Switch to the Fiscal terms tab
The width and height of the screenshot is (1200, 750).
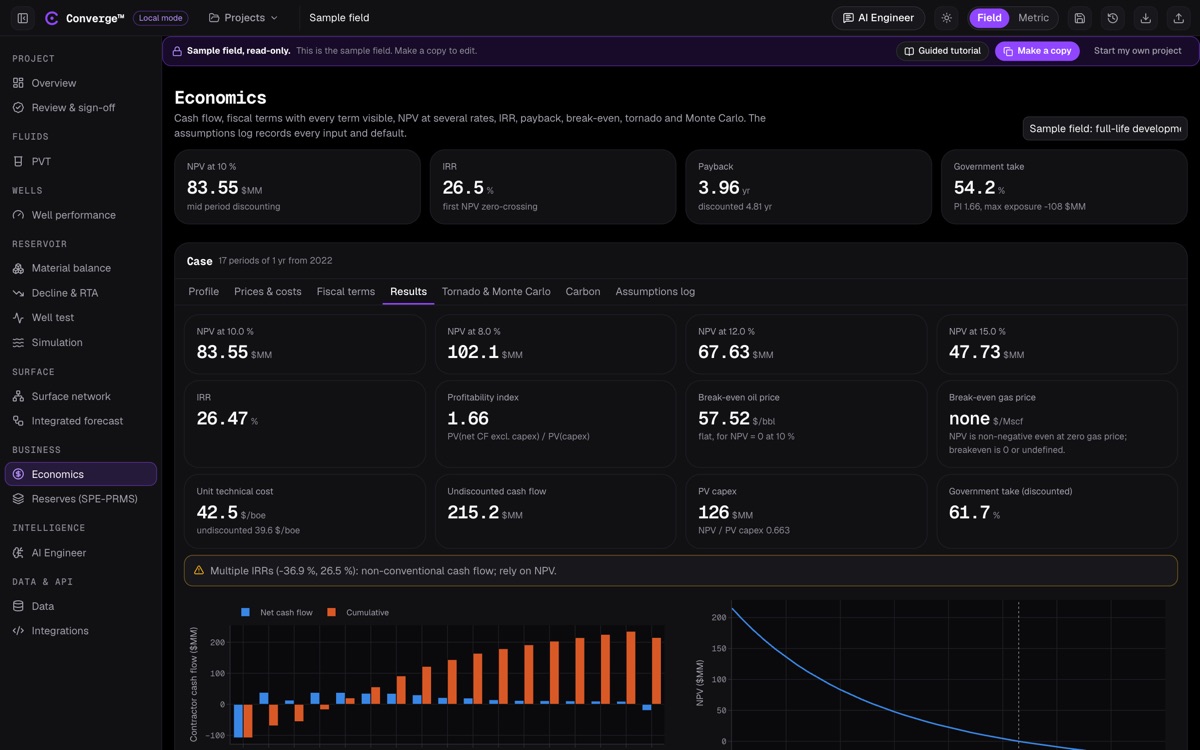[346, 292]
